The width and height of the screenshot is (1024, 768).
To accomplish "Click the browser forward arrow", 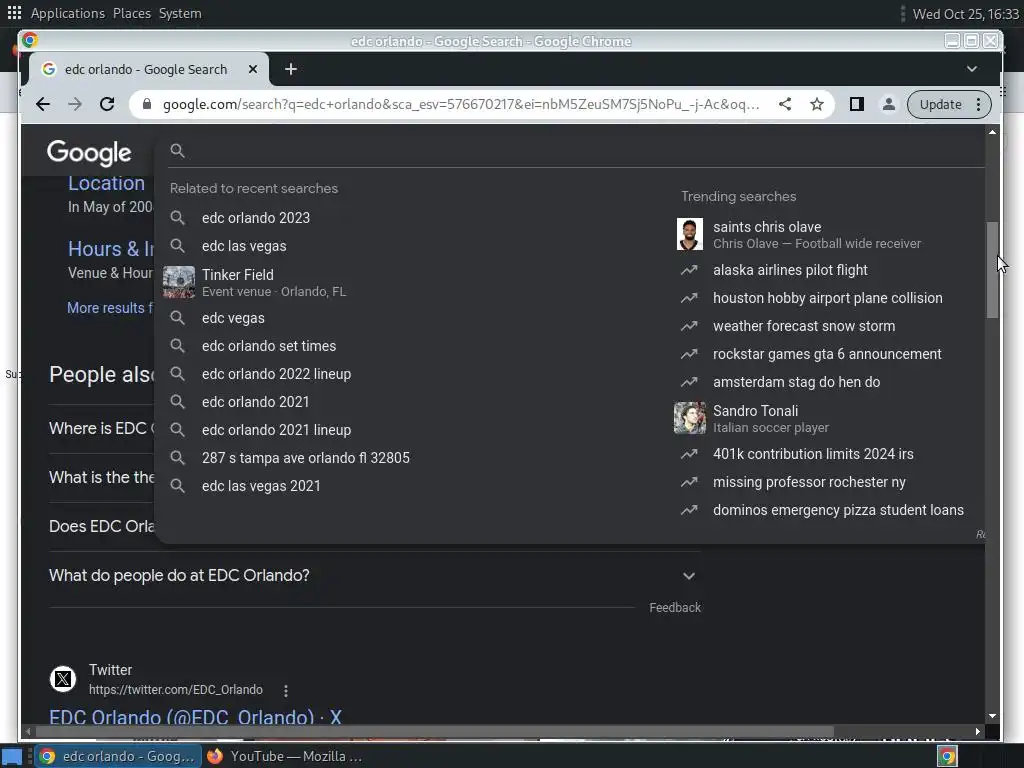I will 75,104.
